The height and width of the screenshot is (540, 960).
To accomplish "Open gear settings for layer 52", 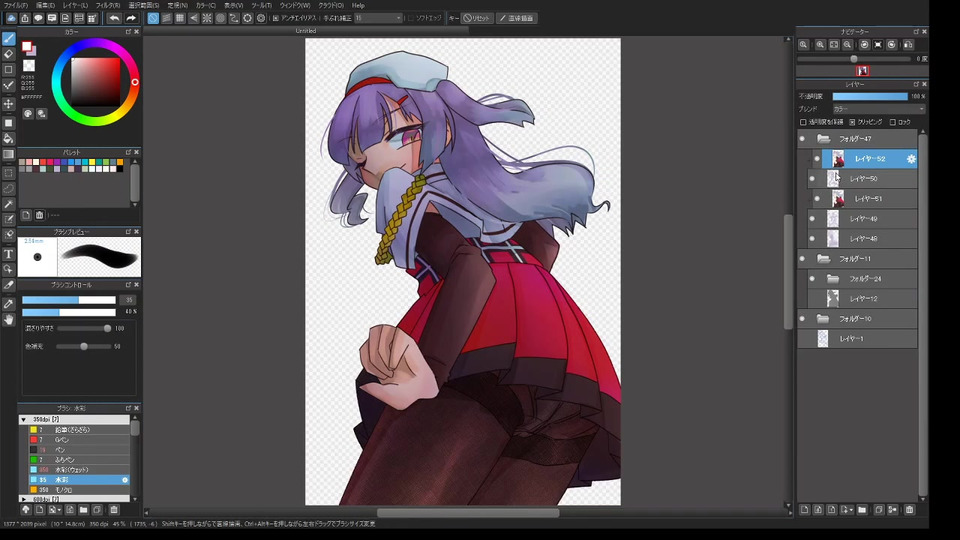I will [x=911, y=159].
